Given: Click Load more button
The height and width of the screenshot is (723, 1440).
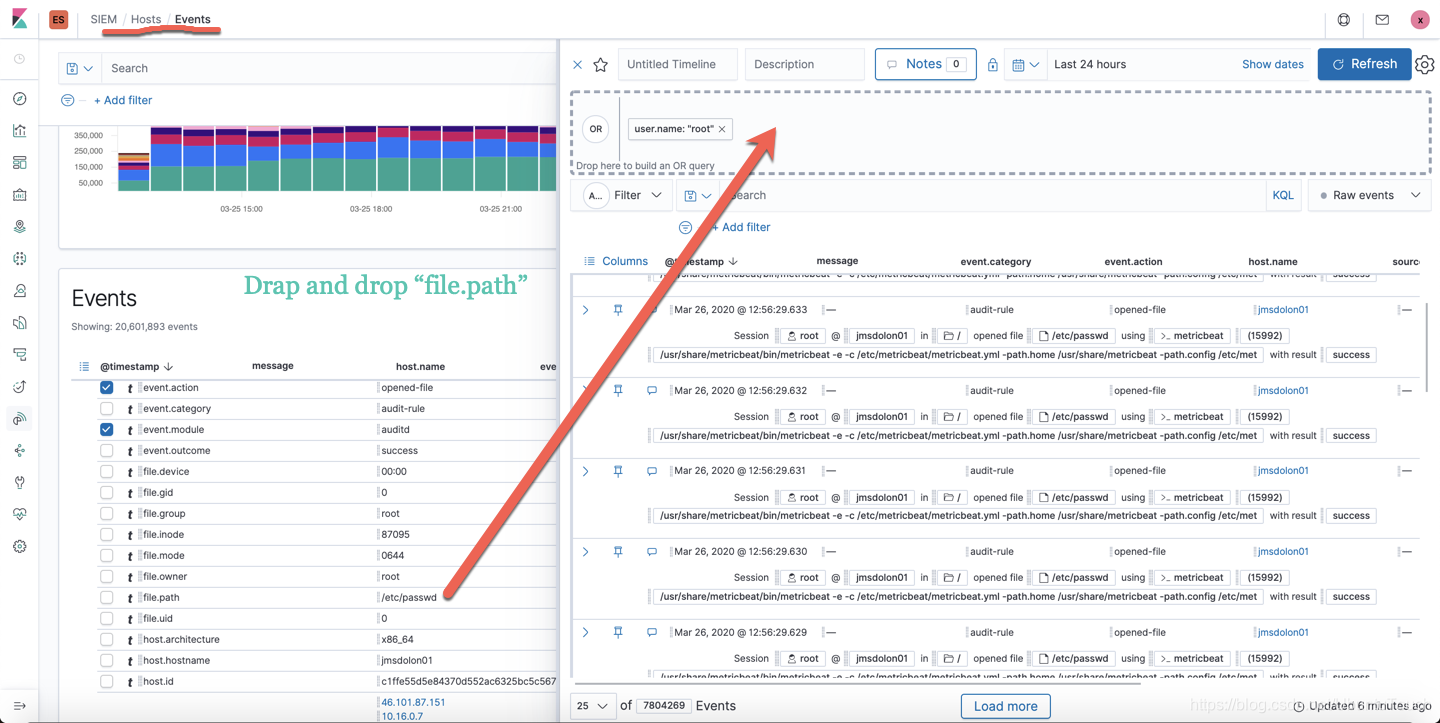Looking at the screenshot, I should [x=1005, y=706].
